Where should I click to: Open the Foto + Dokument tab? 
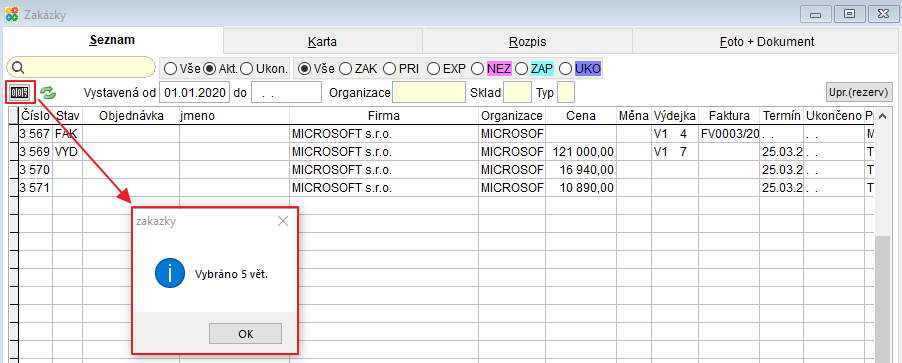point(767,42)
